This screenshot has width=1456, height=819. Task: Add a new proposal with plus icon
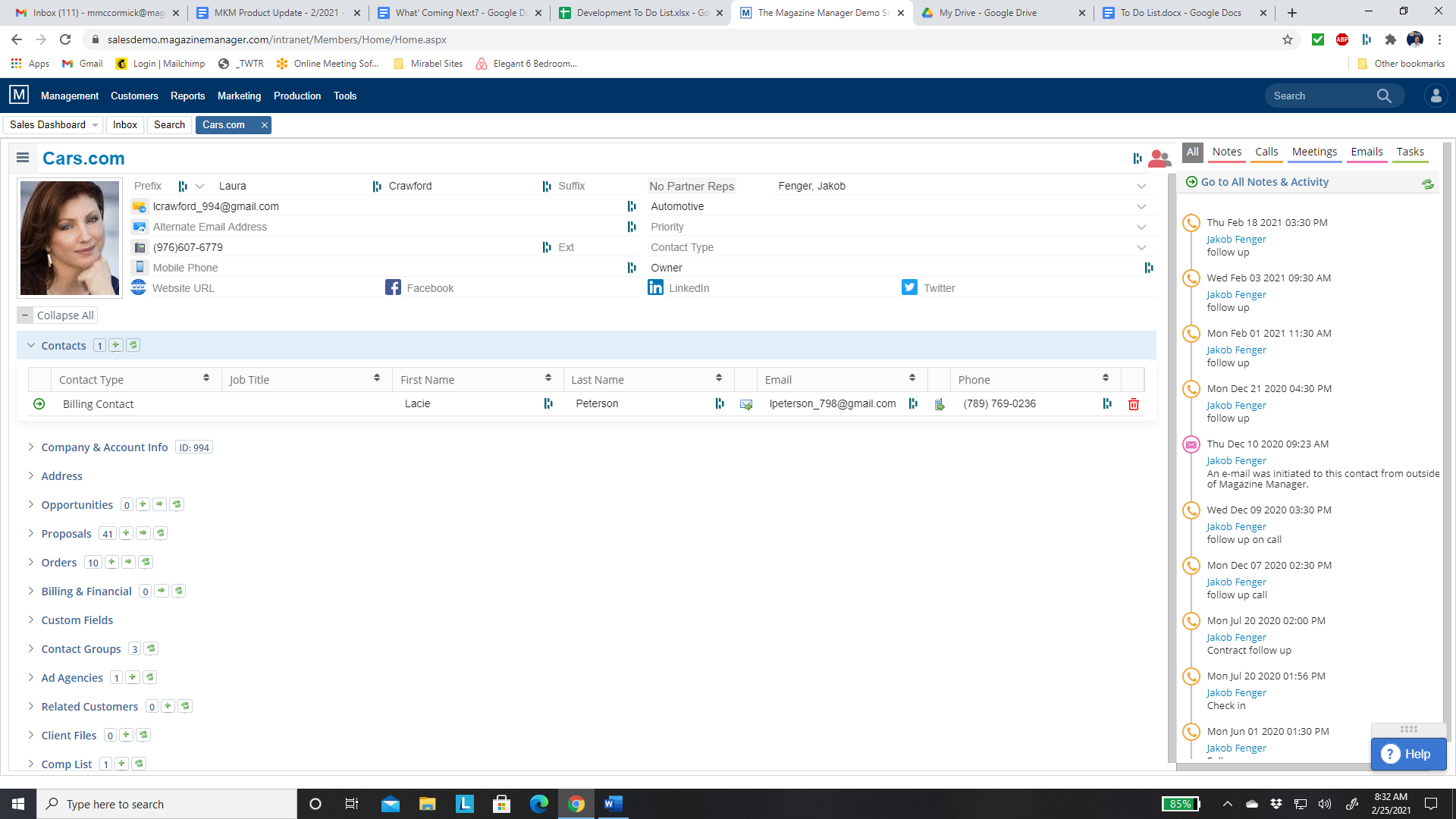click(127, 533)
